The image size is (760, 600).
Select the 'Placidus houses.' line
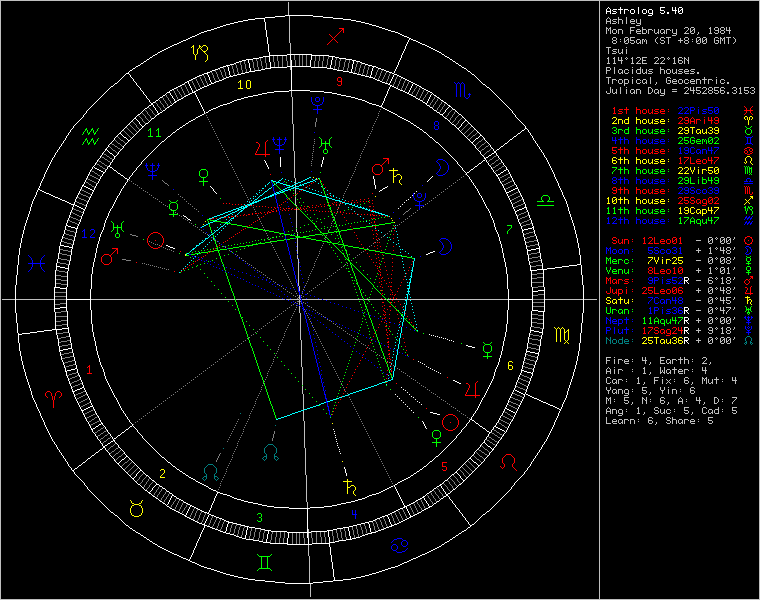pyautogui.click(x=653, y=71)
